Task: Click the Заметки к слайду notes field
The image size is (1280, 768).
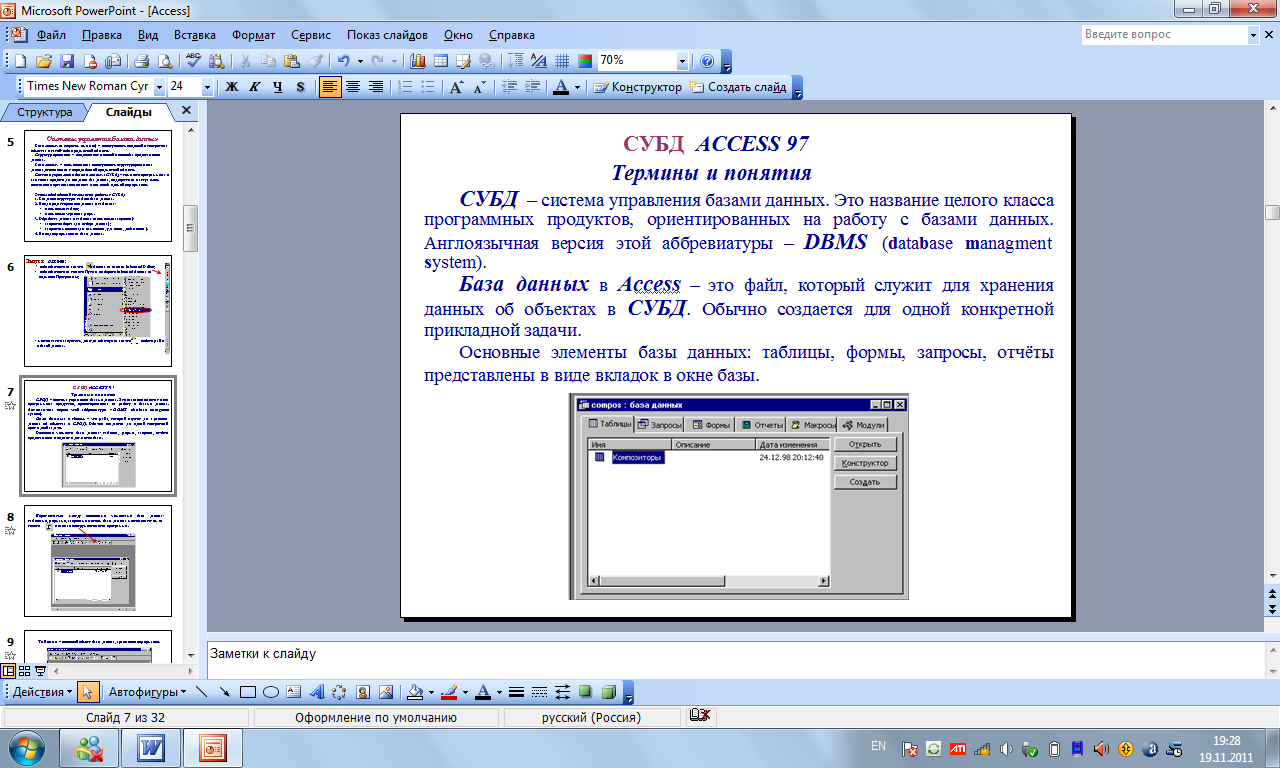Action: click(734, 660)
